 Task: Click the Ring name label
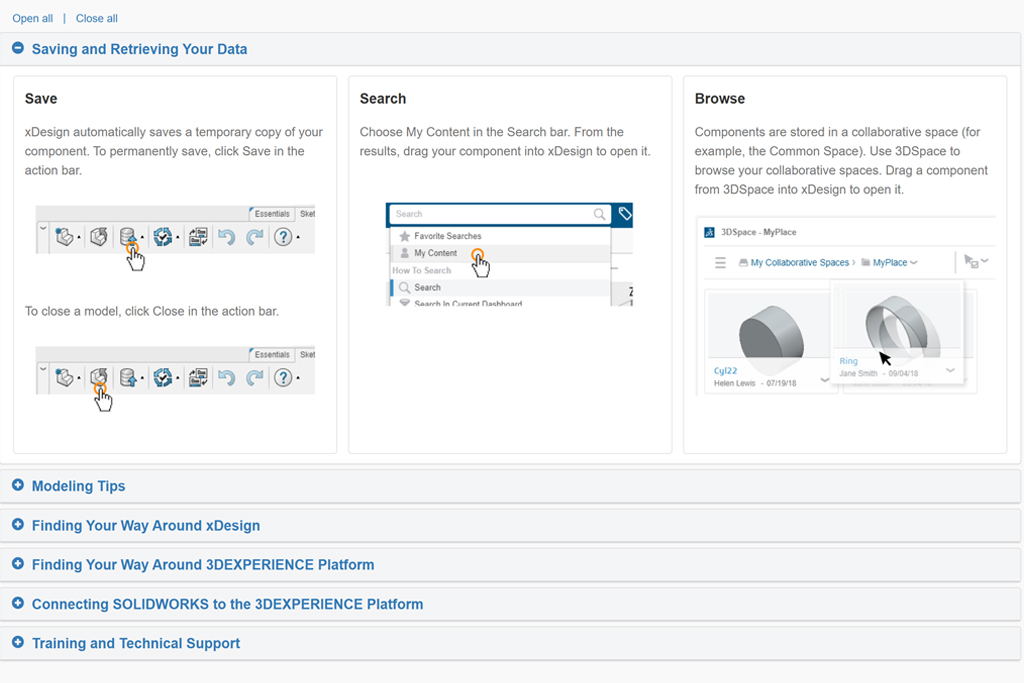(x=848, y=361)
